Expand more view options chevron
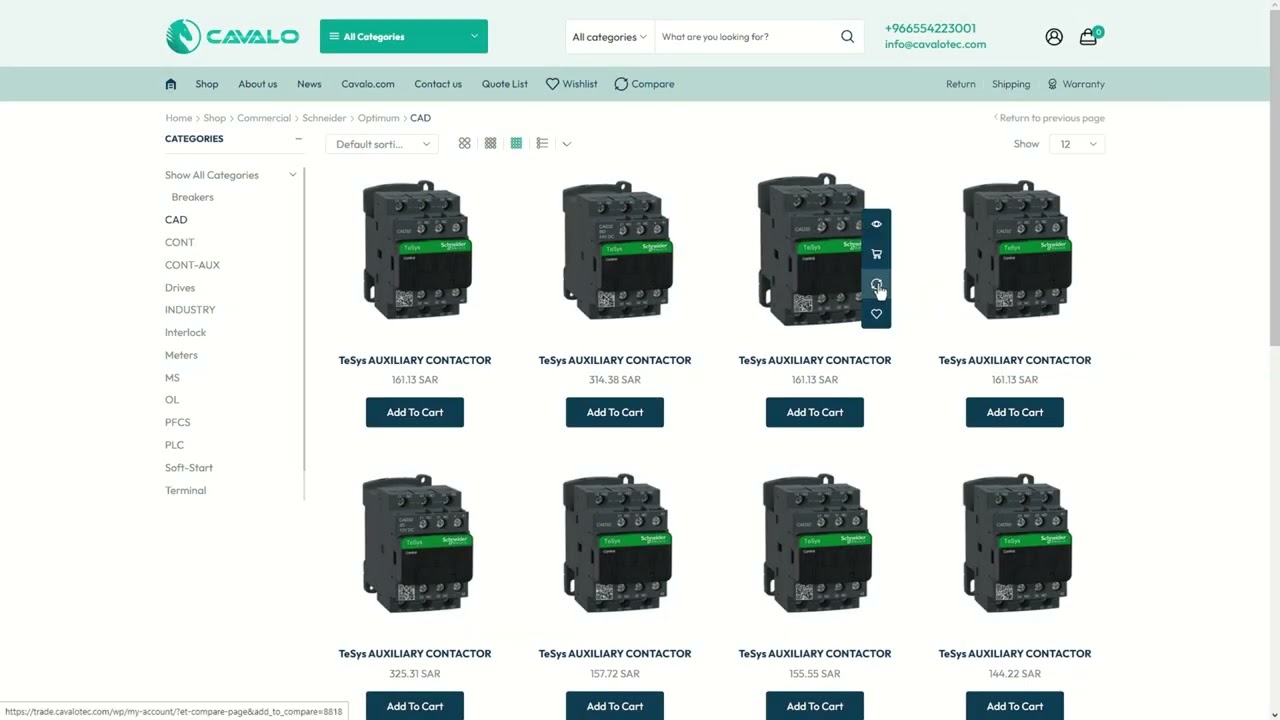1280x720 pixels. click(x=566, y=144)
